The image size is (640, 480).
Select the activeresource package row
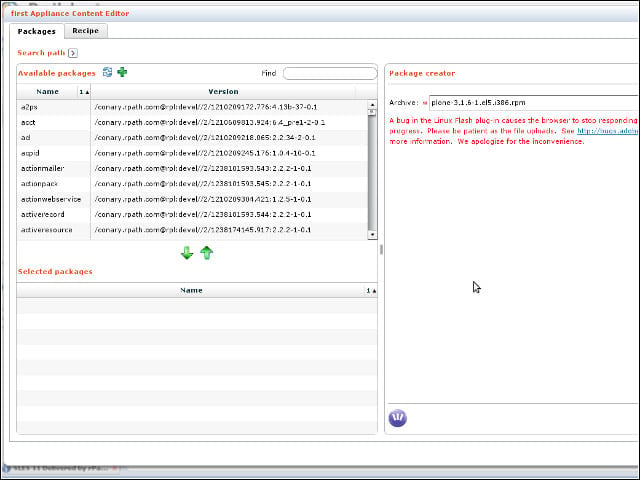pos(192,230)
